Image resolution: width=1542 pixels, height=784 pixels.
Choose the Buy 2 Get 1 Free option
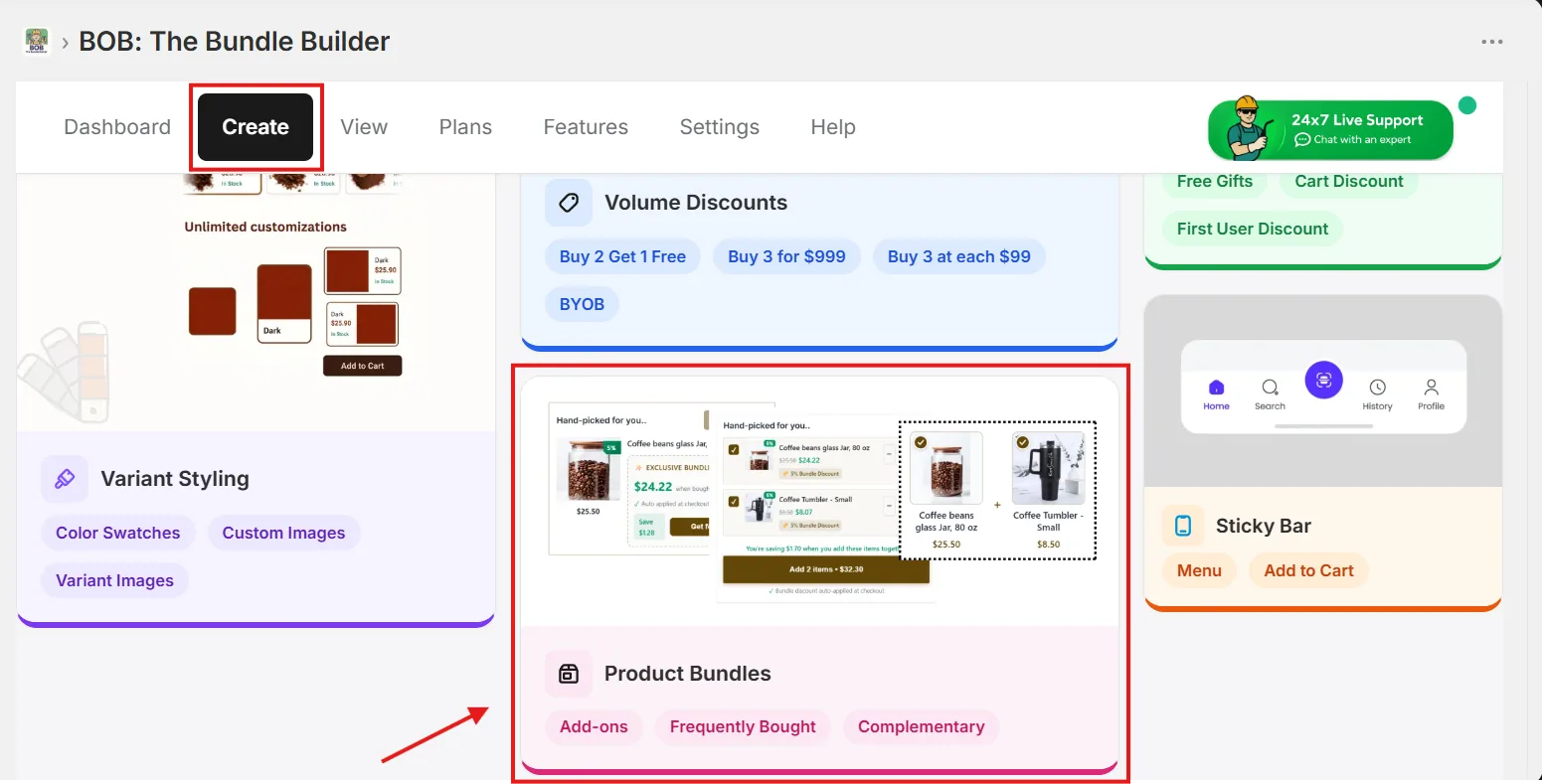point(622,256)
